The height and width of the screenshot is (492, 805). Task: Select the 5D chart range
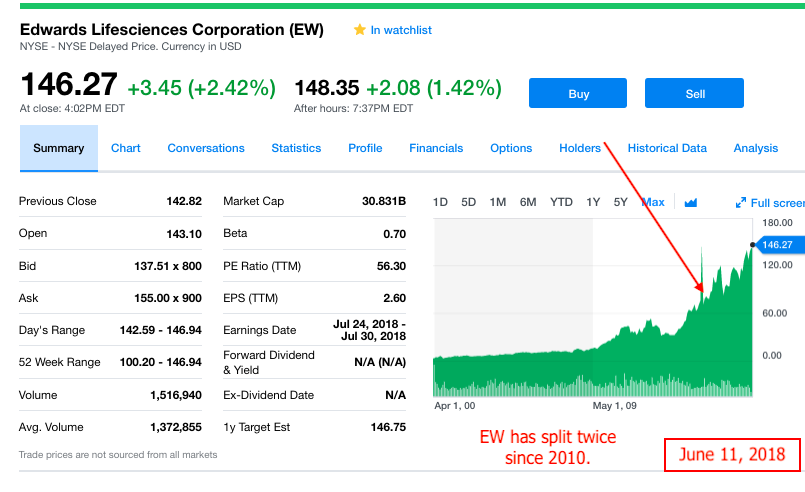468,202
